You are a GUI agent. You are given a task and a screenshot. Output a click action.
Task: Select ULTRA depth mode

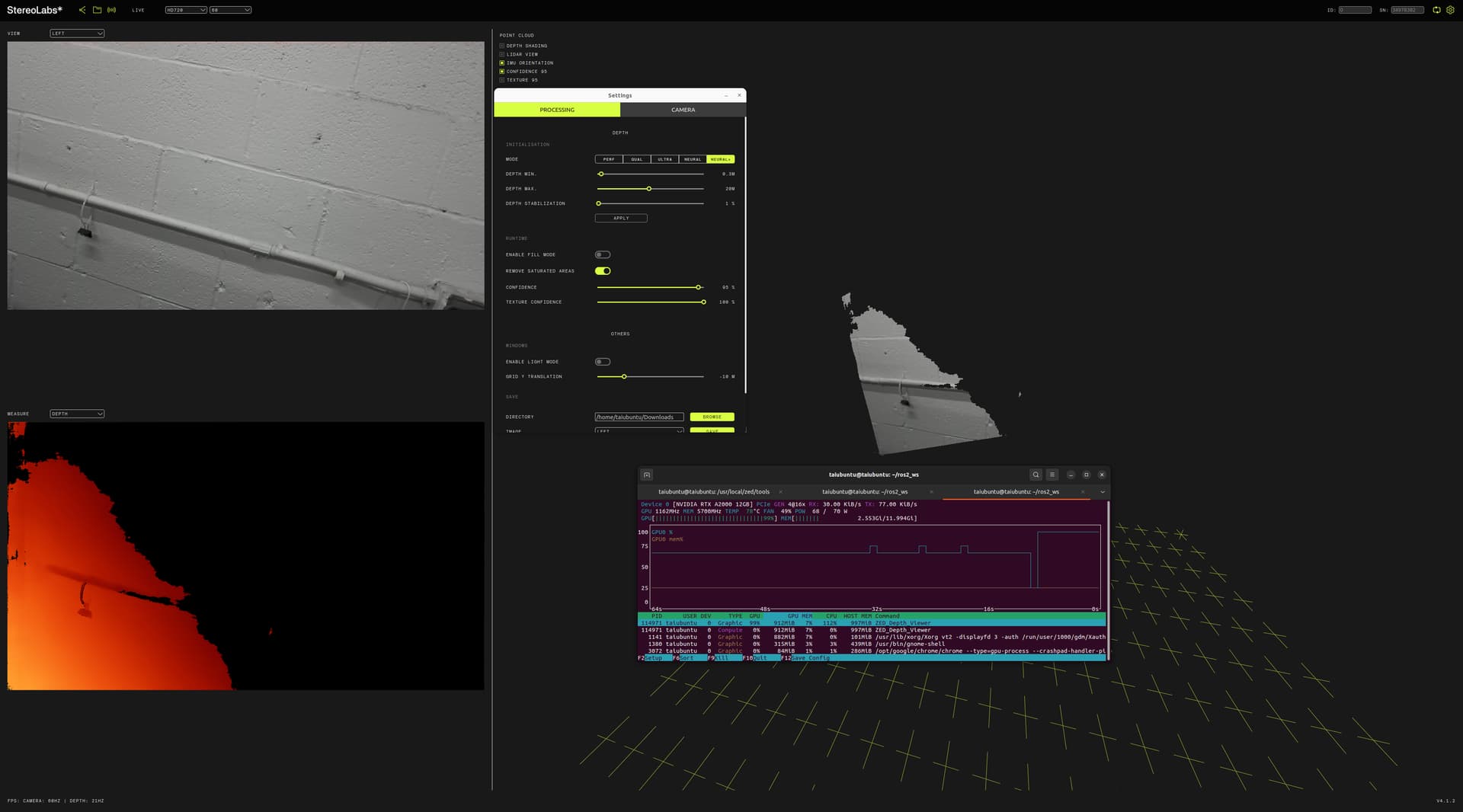pos(665,159)
